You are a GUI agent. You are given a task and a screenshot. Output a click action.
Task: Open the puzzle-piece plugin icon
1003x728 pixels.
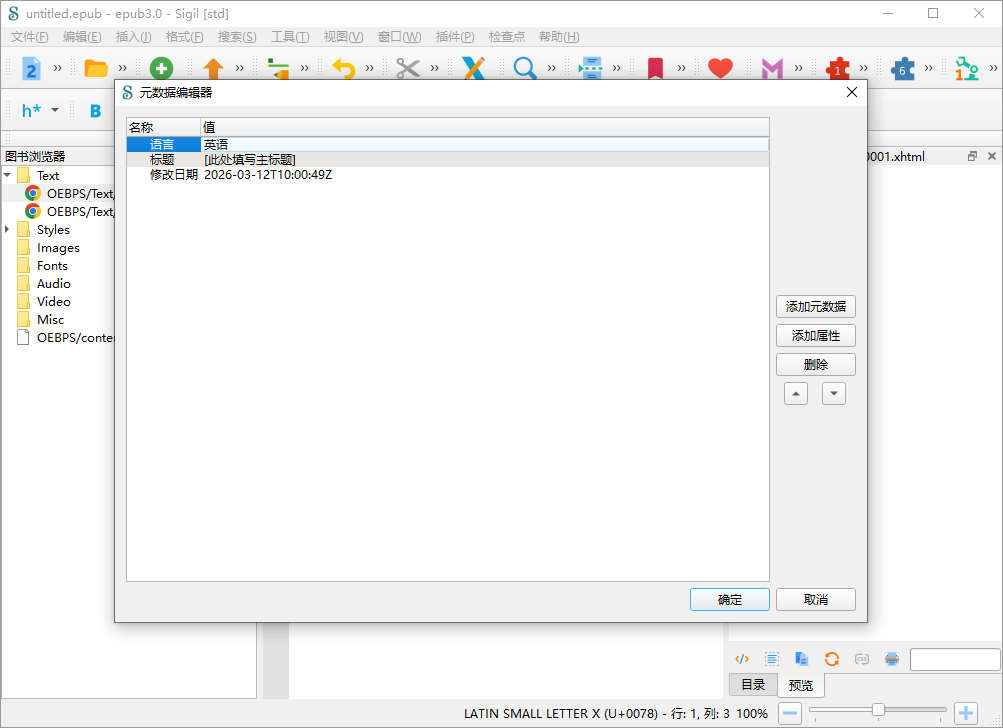904,68
